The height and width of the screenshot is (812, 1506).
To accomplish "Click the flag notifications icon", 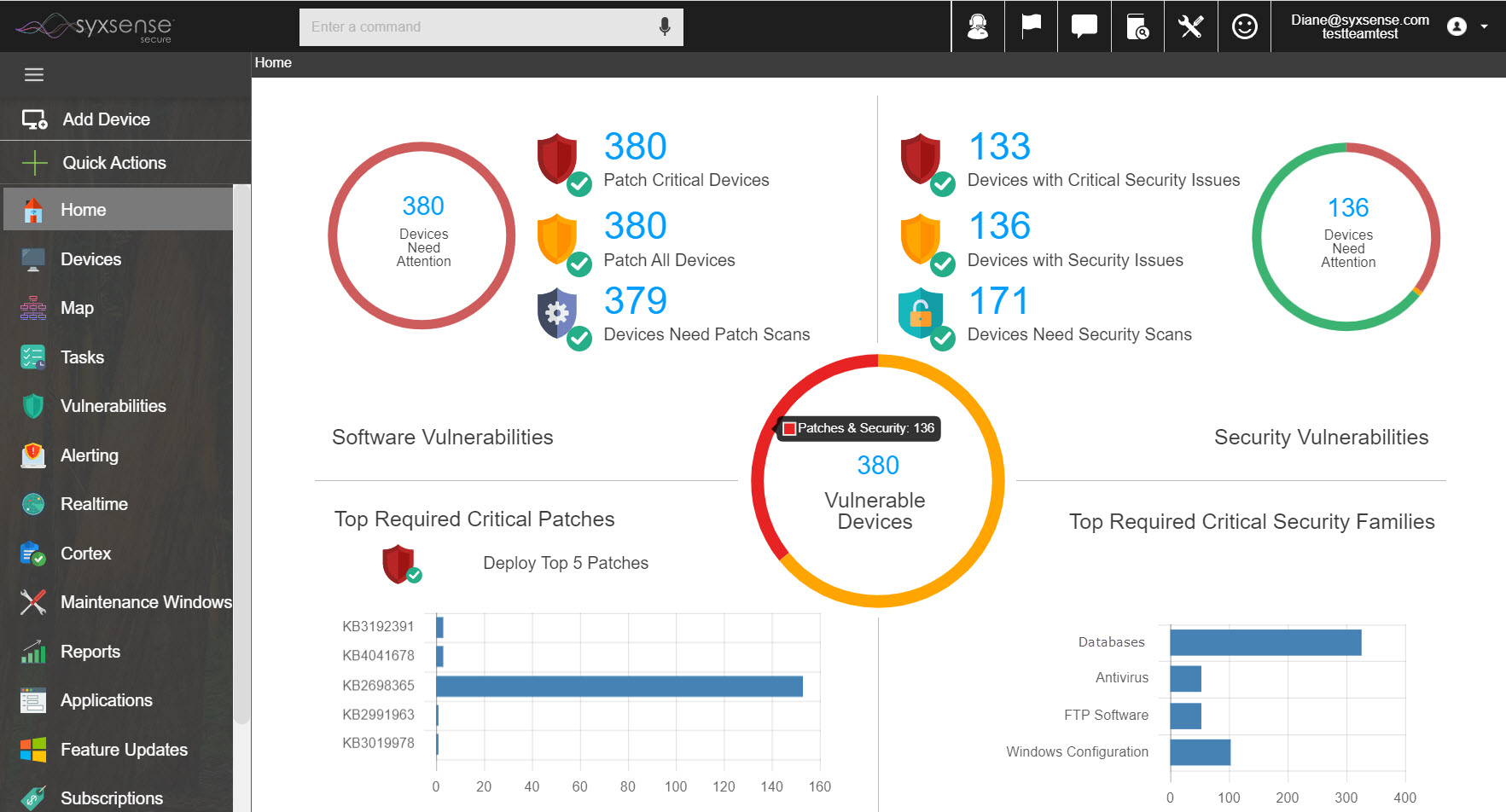I will click(1031, 26).
